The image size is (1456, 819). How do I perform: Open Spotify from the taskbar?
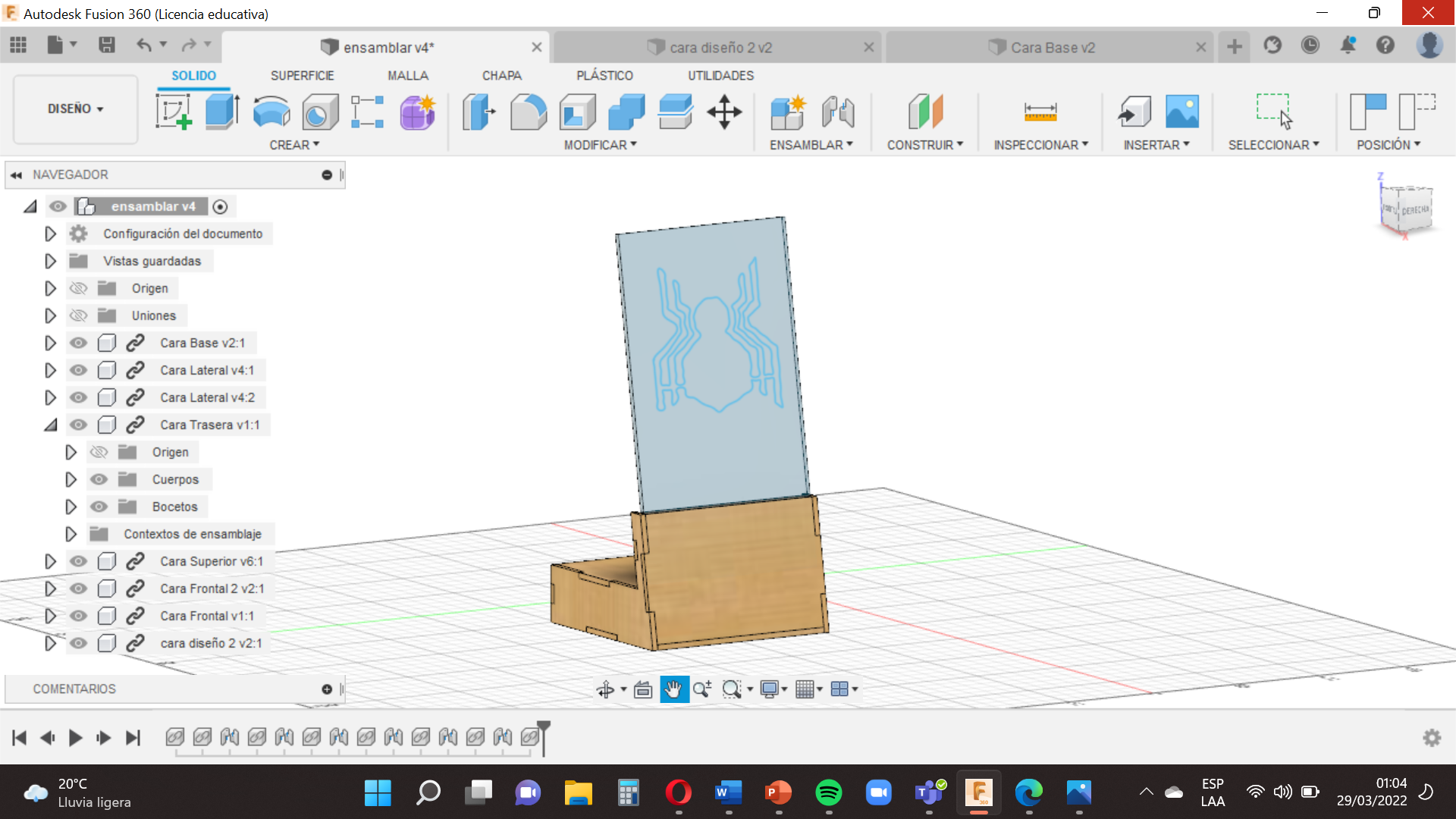[828, 793]
